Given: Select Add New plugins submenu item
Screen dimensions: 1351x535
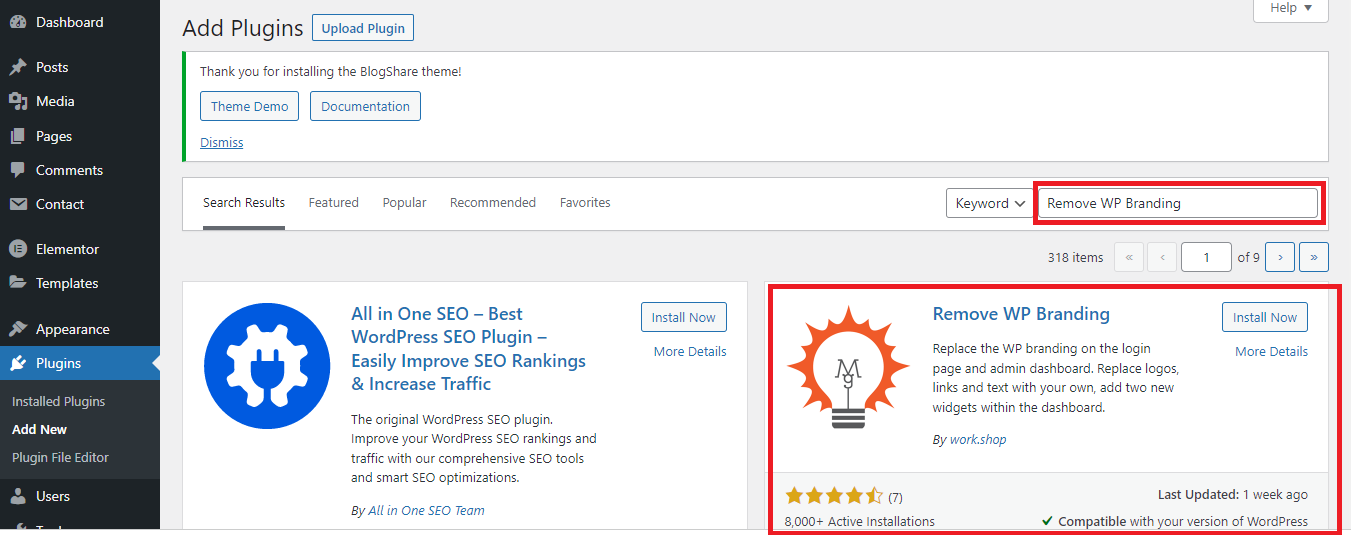Looking at the screenshot, I should (40, 429).
